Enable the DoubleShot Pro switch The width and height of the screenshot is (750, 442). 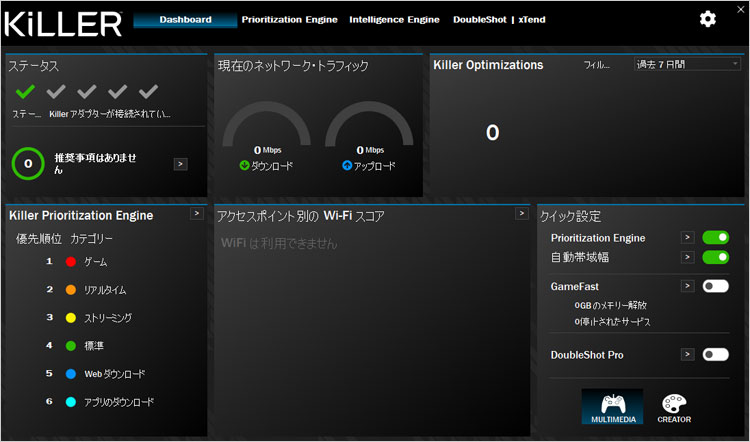click(x=716, y=354)
